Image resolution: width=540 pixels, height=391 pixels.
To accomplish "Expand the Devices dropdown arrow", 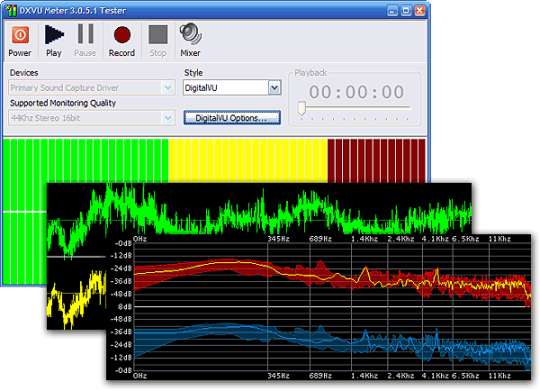I will click(x=168, y=88).
